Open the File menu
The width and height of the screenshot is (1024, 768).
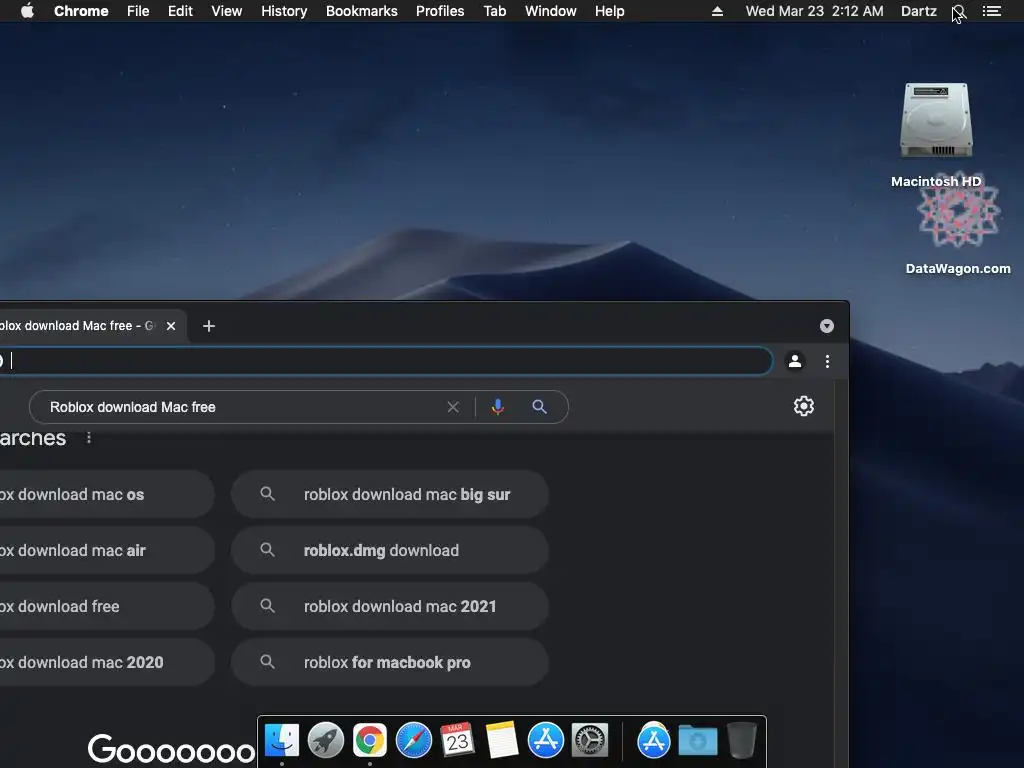click(x=138, y=11)
